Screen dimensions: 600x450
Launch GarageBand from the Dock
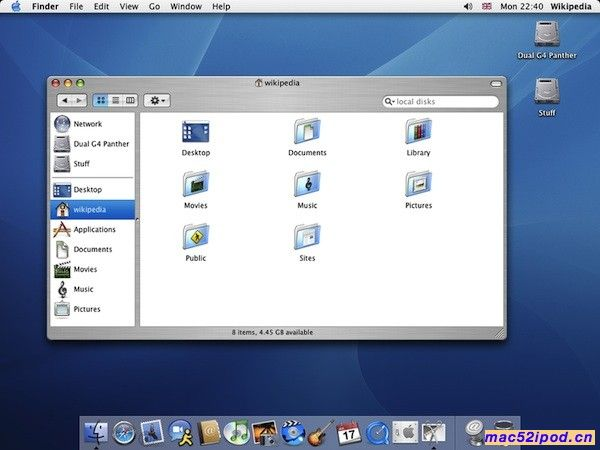point(321,433)
